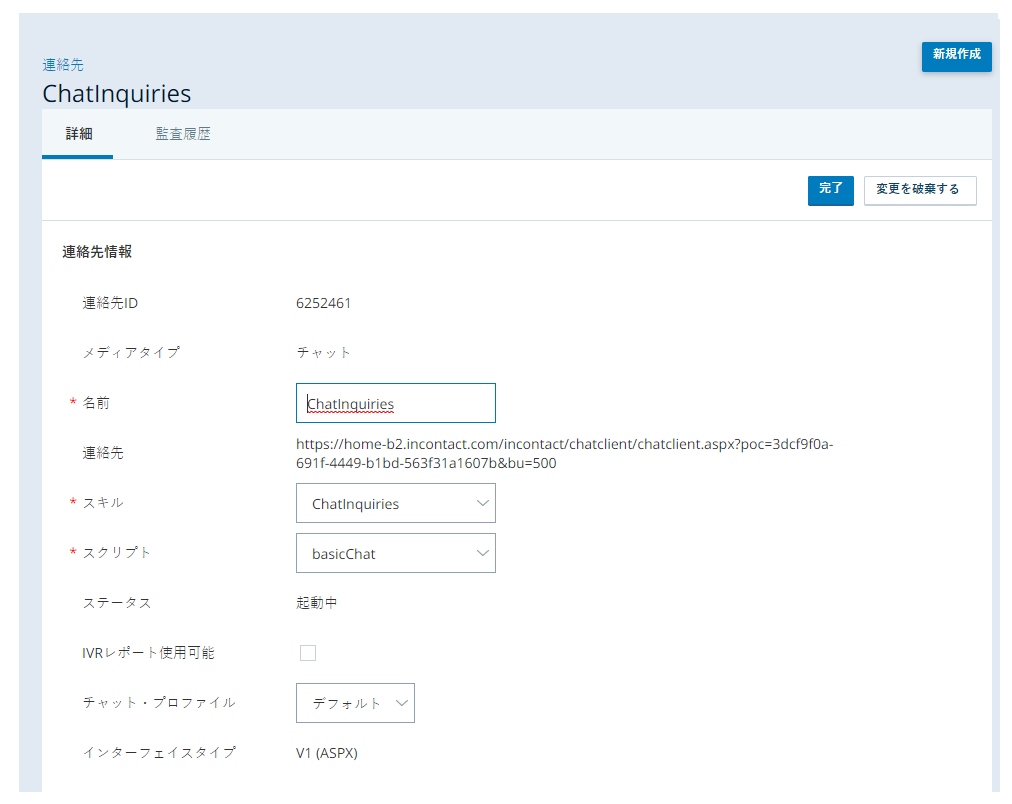Select the ステータス value 起動中
The image size is (1012, 804).
pos(316,603)
